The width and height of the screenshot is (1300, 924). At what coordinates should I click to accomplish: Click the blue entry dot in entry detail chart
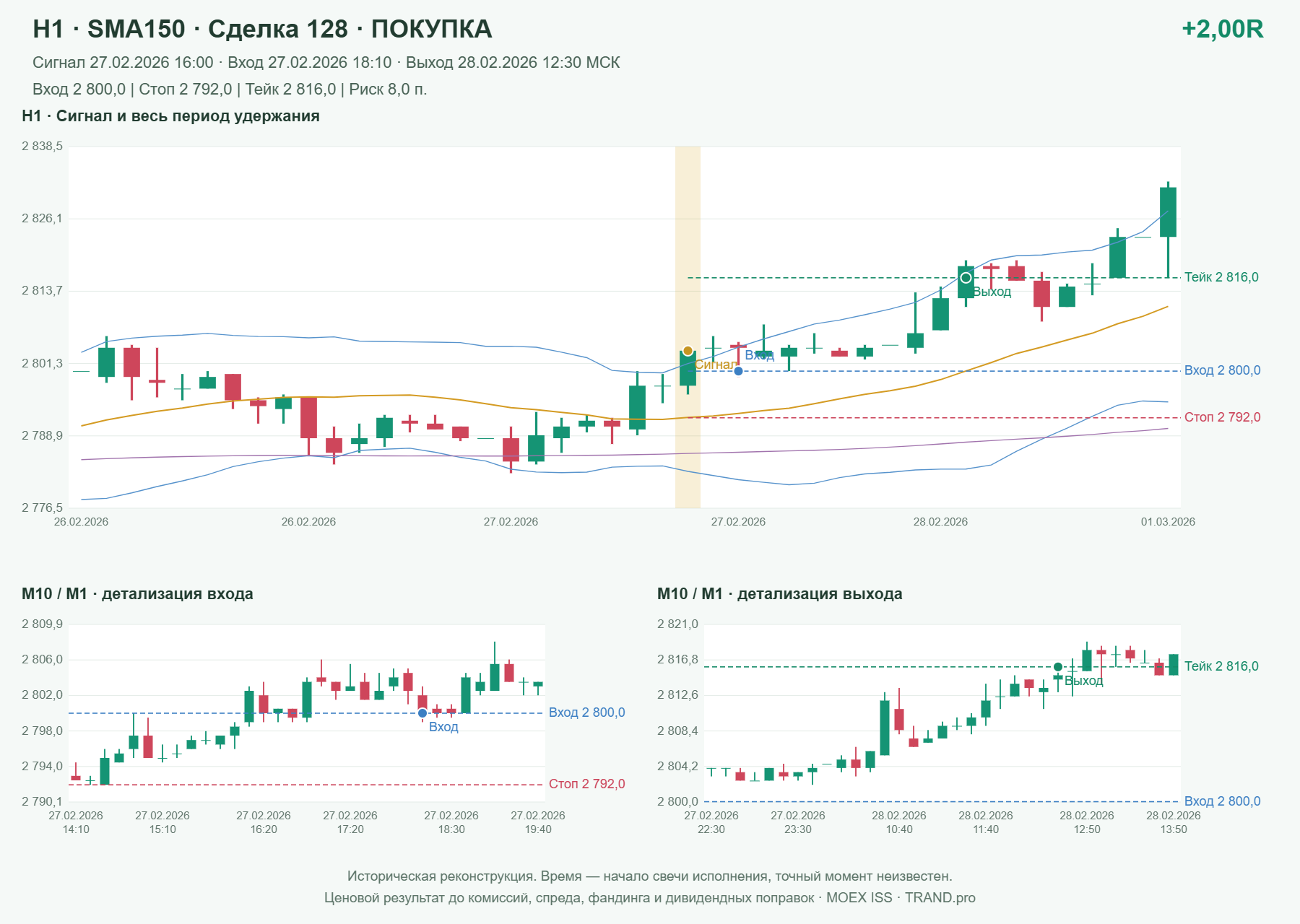pos(422,713)
